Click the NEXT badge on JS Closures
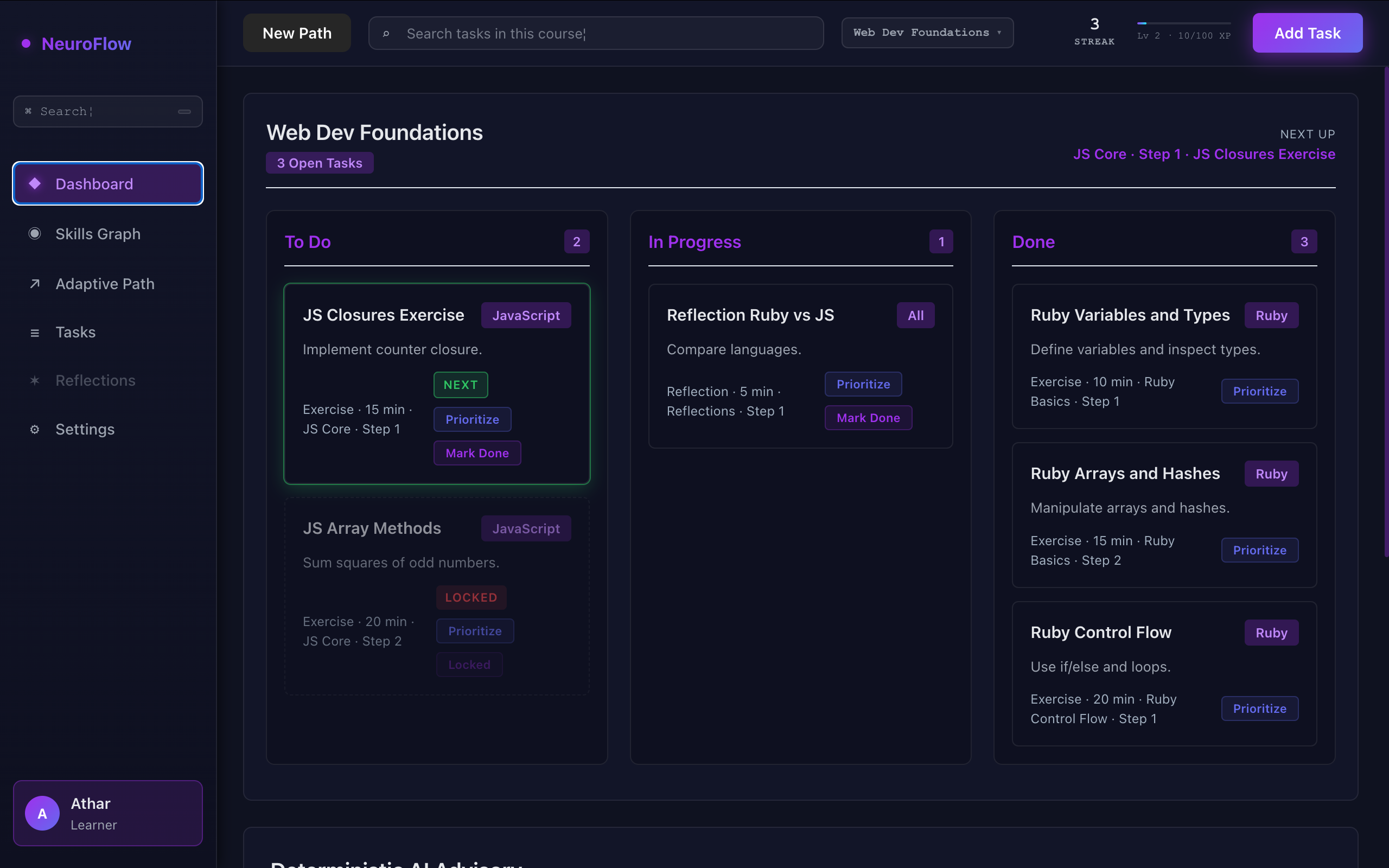This screenshot has height=868, width=1389. point(460,385)
